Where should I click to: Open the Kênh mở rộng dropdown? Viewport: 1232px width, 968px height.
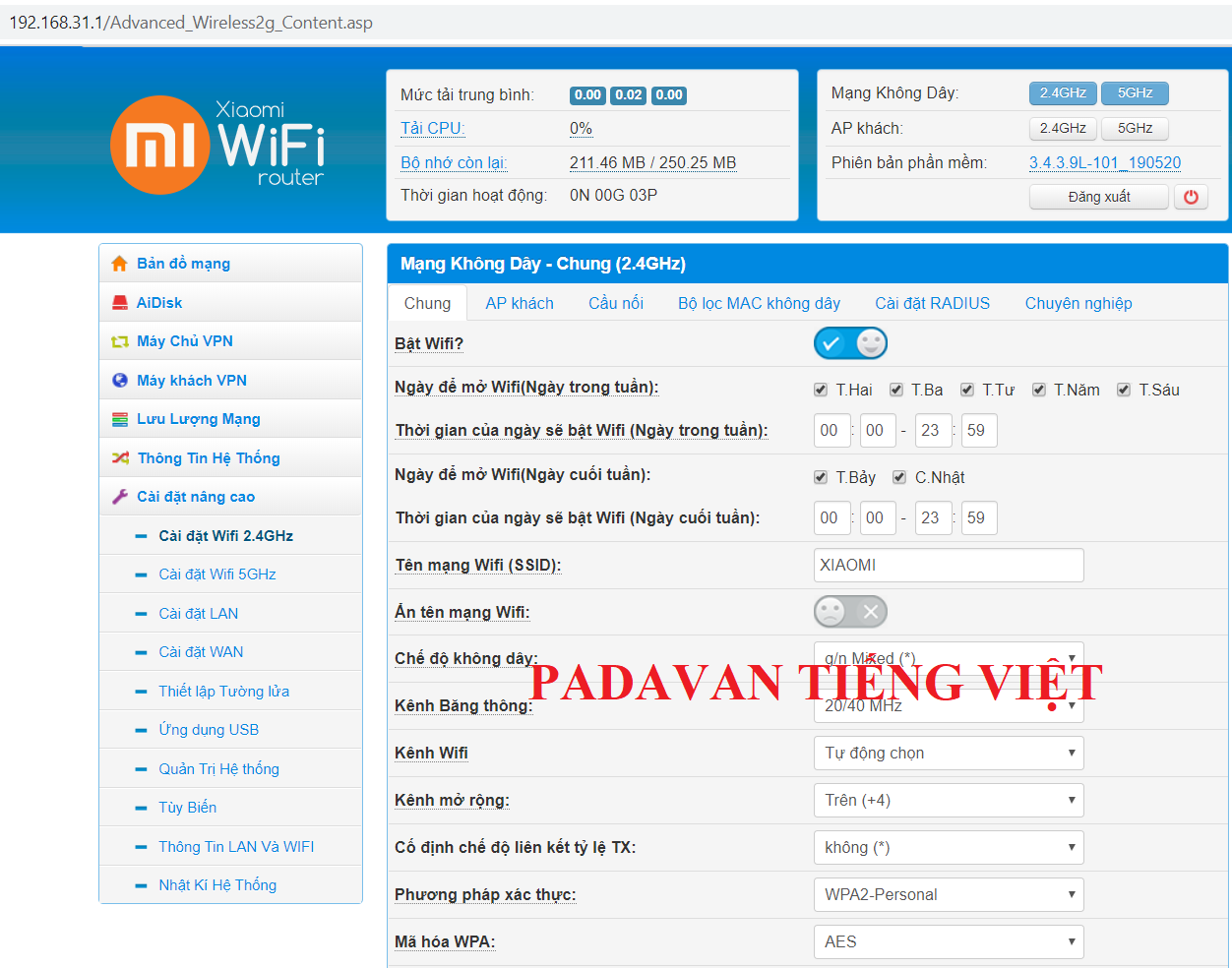click(x=949, y=800)
